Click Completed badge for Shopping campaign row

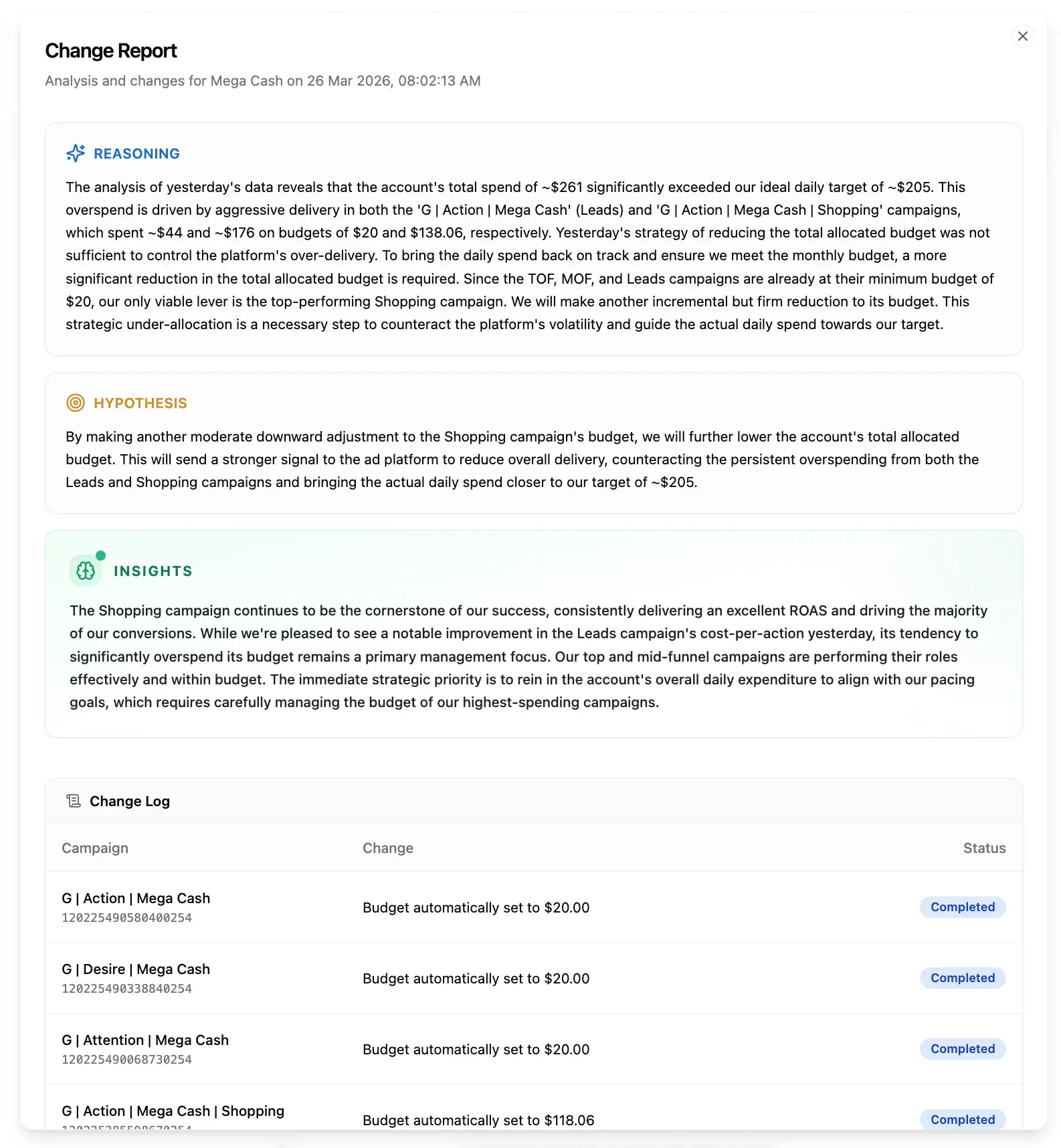tap(963, 1120)
